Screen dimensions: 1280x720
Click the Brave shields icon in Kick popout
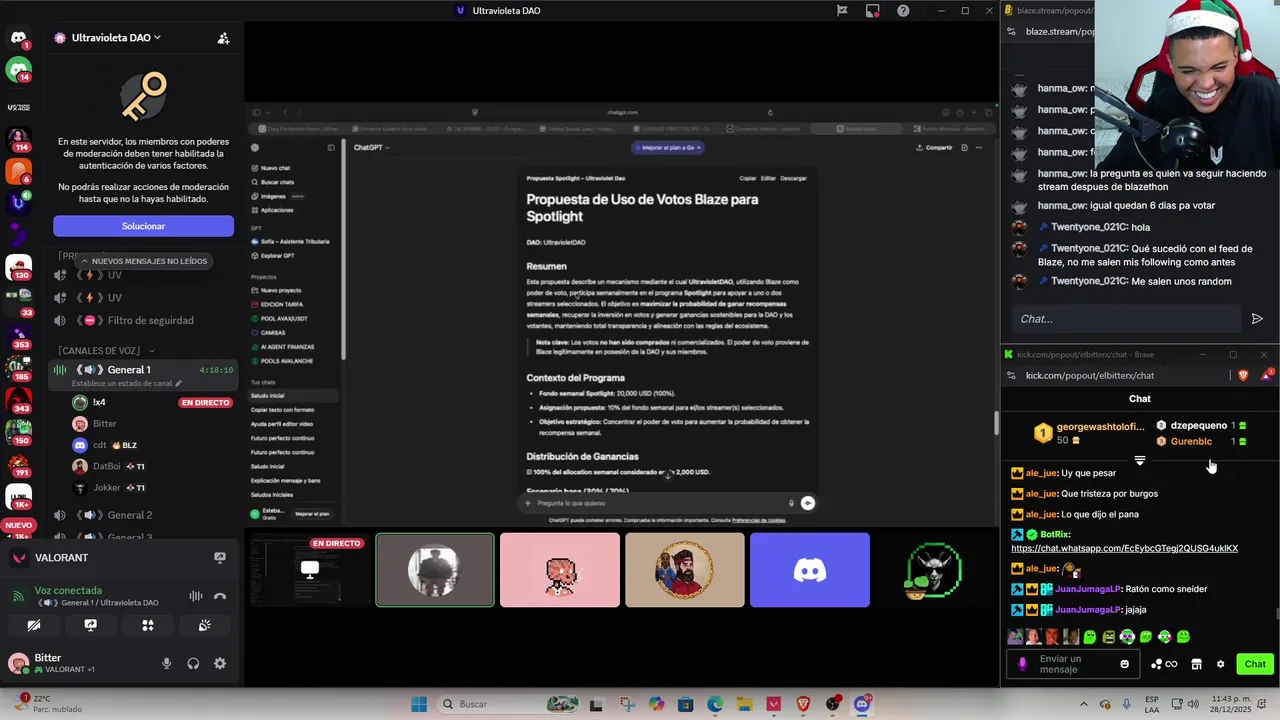1243,375
